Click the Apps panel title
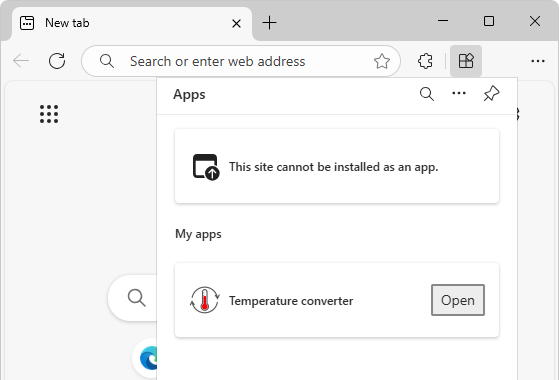The height and width of the screenshot is (380, 559). pyautogui.click(x=189, y=94)
